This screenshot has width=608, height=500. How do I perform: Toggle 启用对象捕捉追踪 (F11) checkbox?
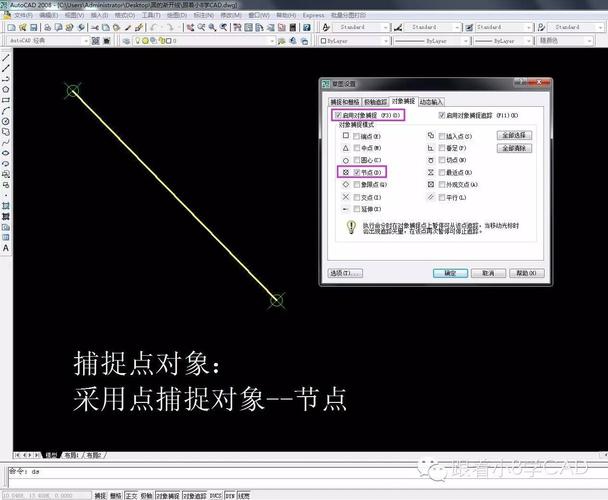pyautogui.click(x=442, y=115)
